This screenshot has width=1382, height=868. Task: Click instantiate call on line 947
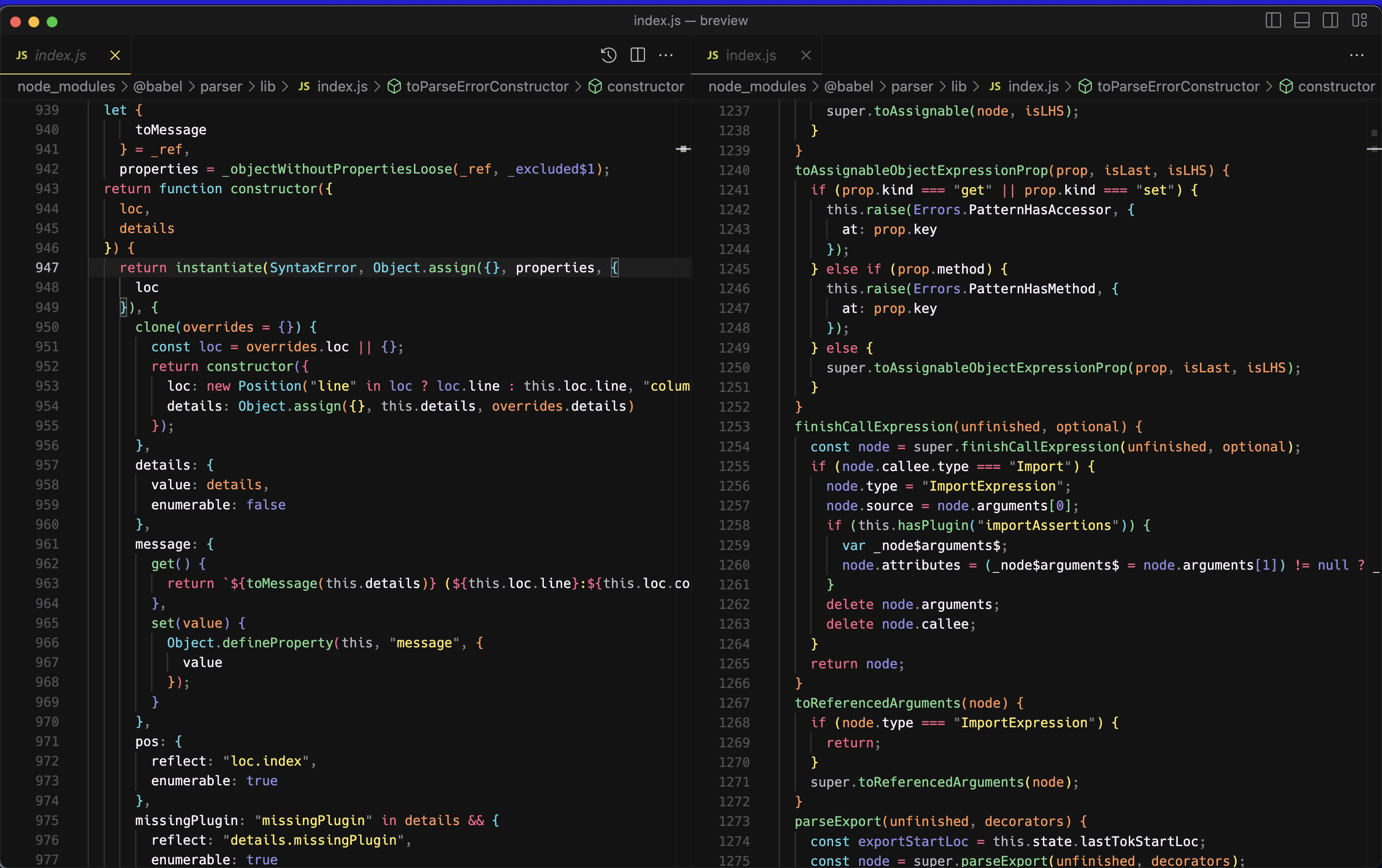click(218, 268)
